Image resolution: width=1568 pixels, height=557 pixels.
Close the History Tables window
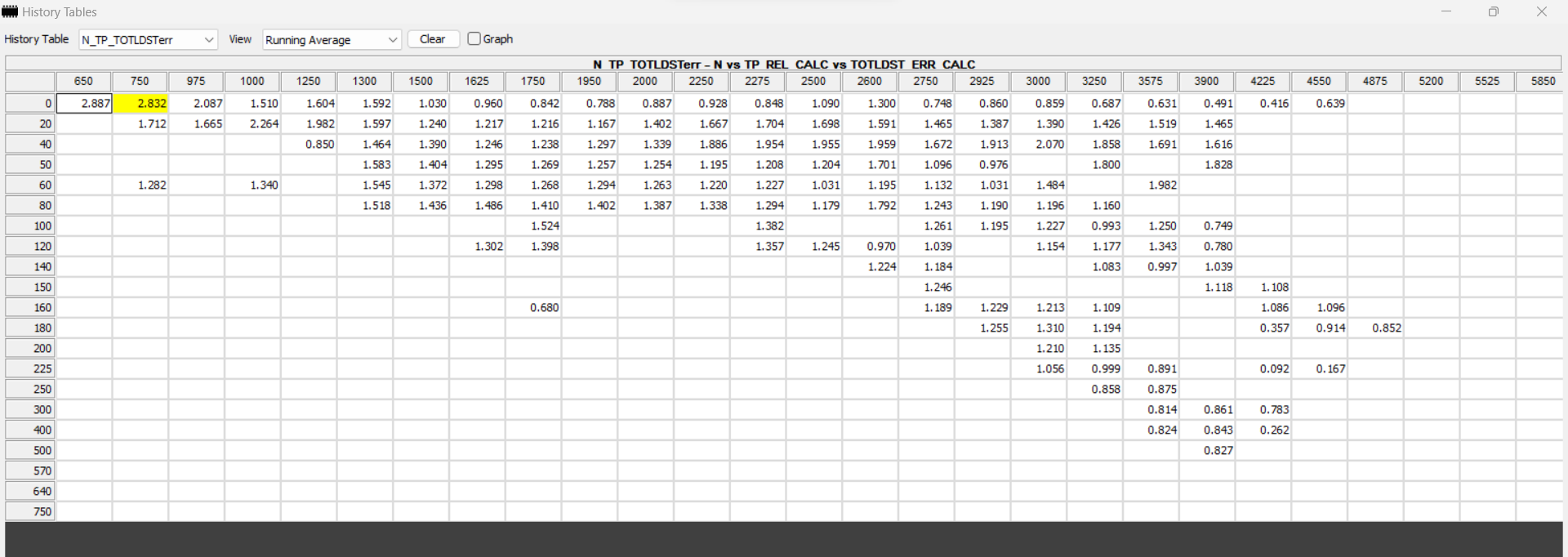pos(1541,11)
